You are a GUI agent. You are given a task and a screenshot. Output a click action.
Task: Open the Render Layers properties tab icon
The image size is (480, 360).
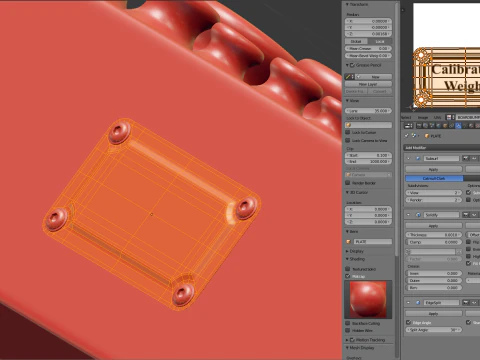coord(425,126)
